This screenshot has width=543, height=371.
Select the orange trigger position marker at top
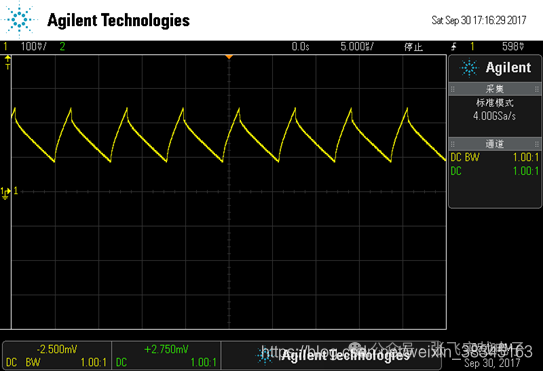(x=229, y=56)
